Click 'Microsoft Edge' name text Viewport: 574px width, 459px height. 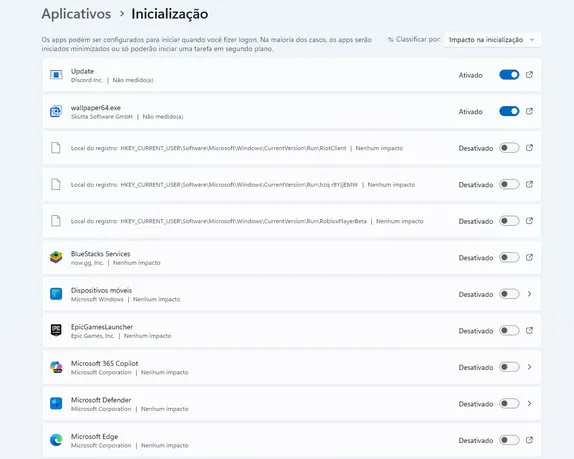point(94,437)
